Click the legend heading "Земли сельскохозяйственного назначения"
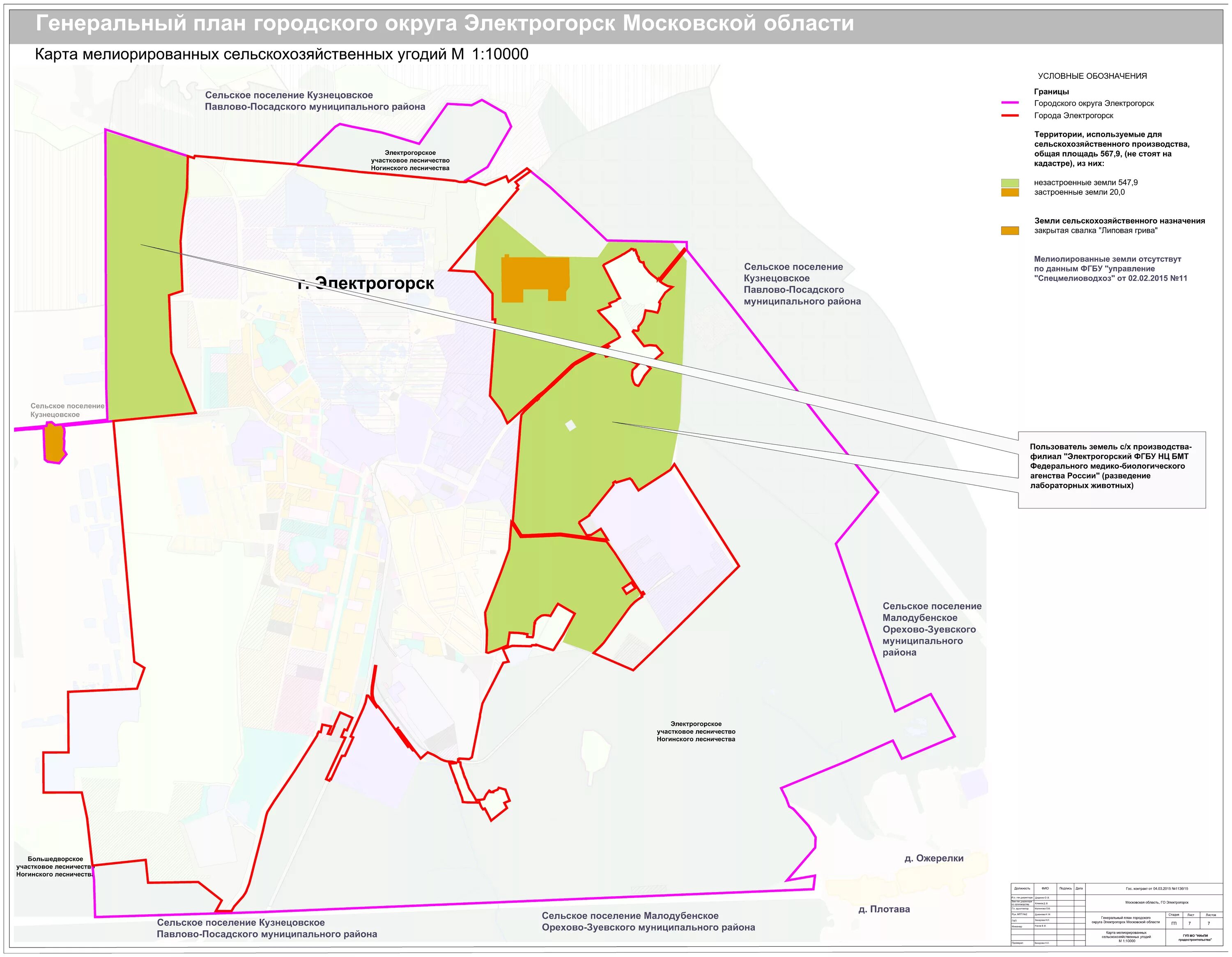This screenshot has width=1232, height=957. point(1119,221)
